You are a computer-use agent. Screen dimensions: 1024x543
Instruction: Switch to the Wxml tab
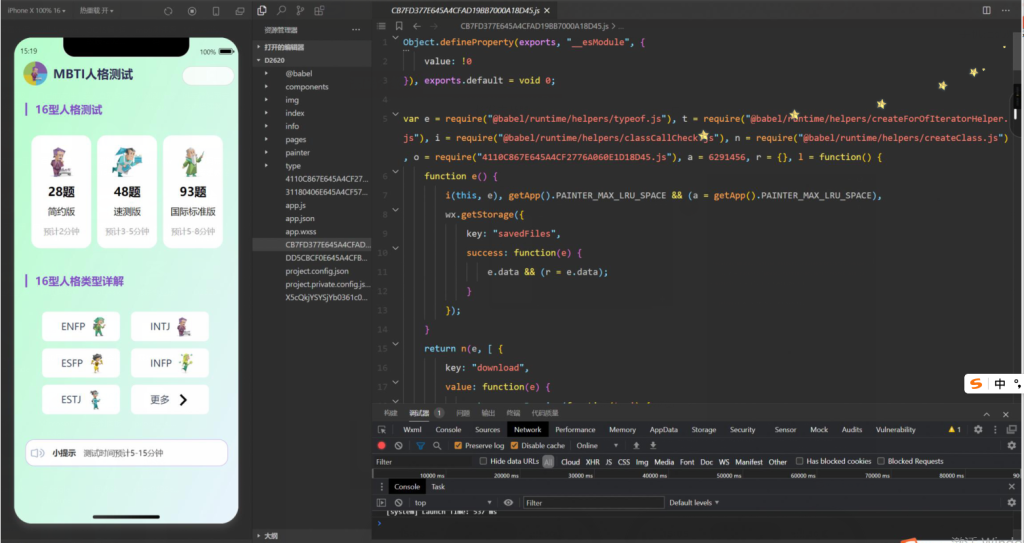pyautogui.click(x=412, y=429)
